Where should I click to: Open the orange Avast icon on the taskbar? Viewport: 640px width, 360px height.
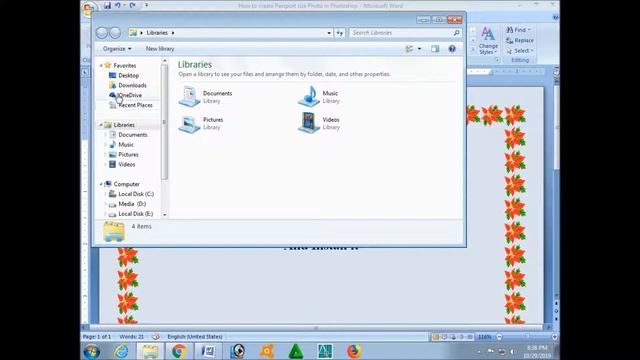[x=267, y=351]
